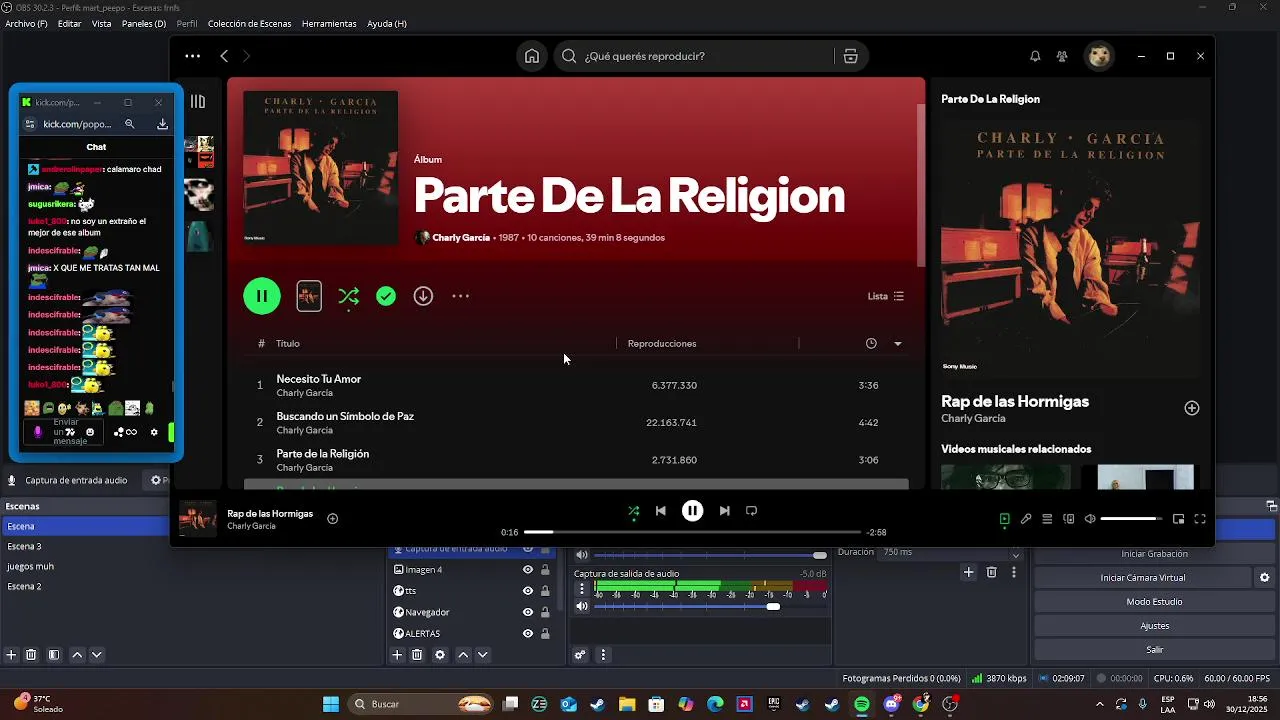Pause playback from the bottom player bar
The image size is (1280, 720).
point(692,511)
